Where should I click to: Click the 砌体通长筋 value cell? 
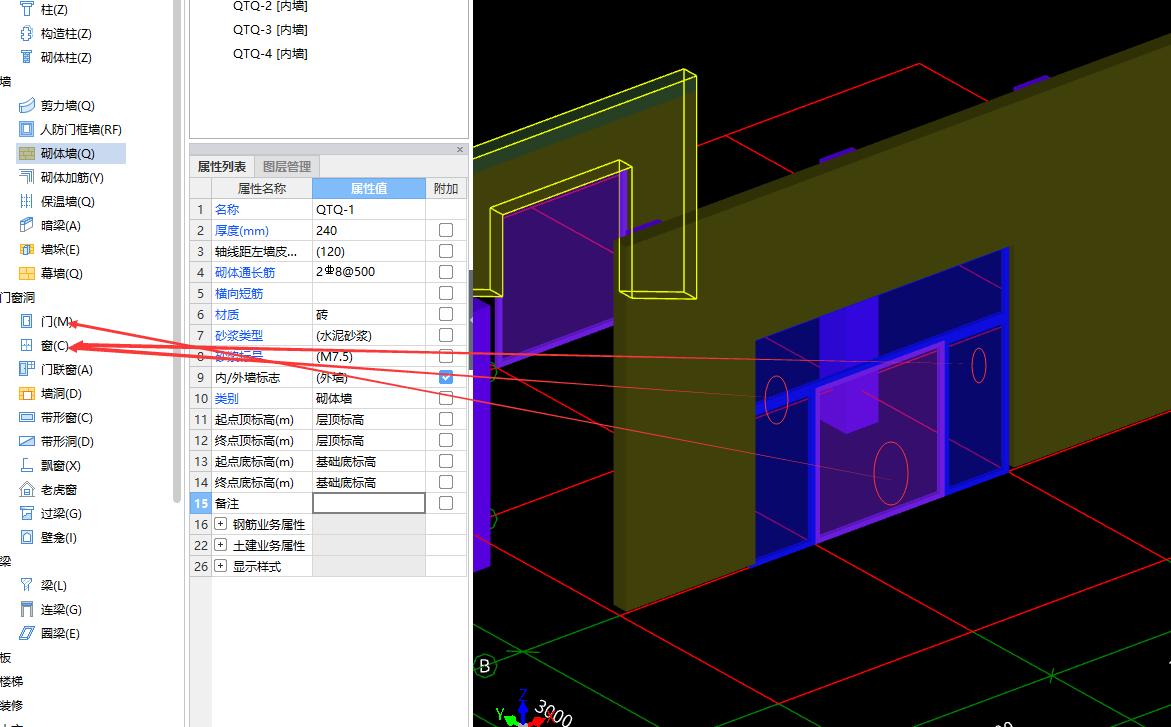coord(369,272)
